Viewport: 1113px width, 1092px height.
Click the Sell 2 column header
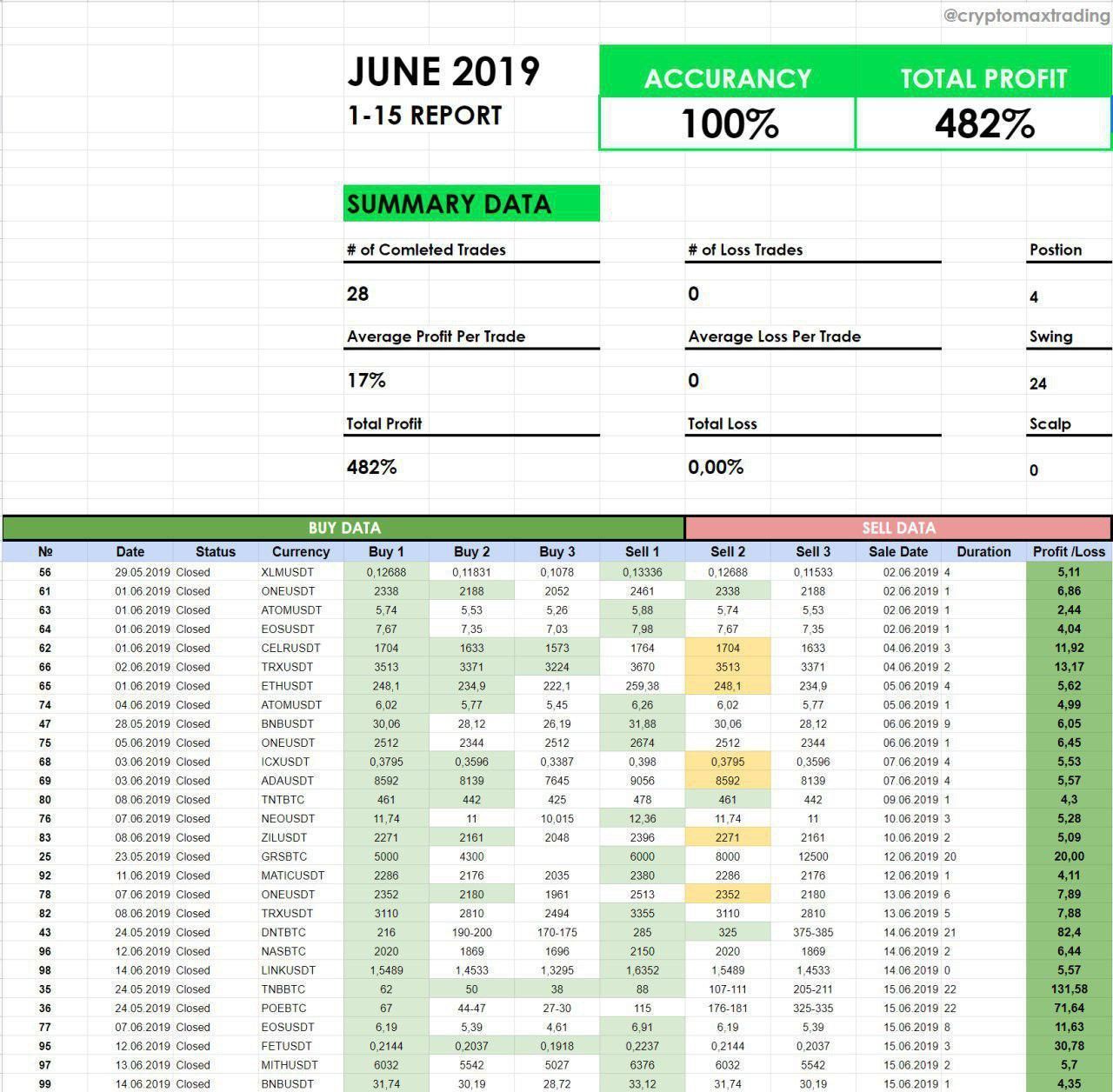[x=727, y=551]
